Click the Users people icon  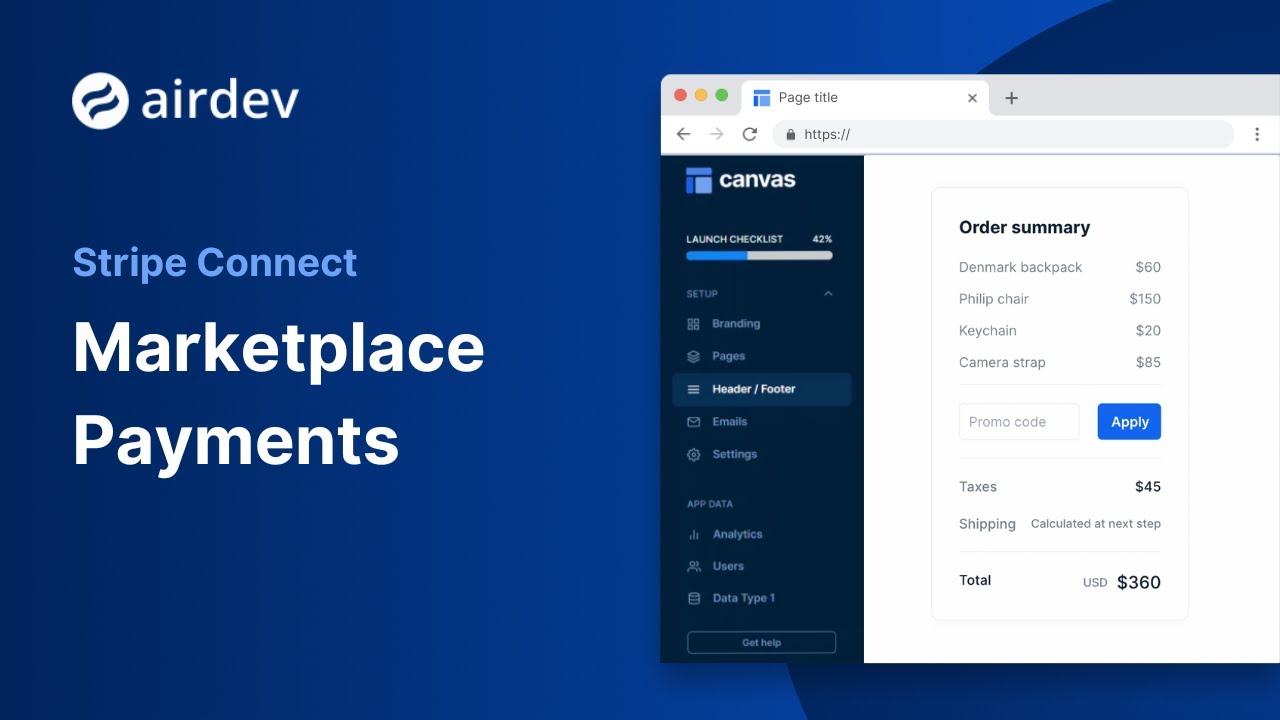pyautogui.click(x=694, y=567)
